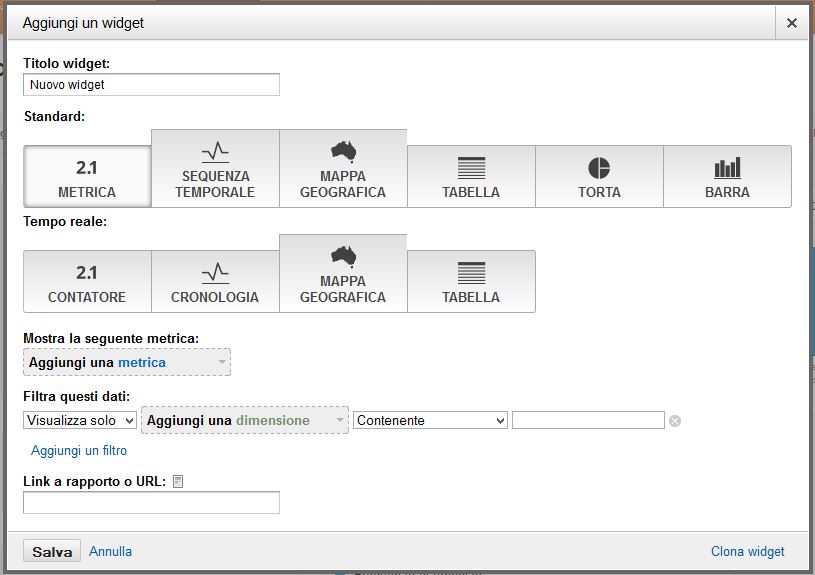Select the standard Metrica widget type
This screenshot has height=575, width=815.
click(87, 177)
